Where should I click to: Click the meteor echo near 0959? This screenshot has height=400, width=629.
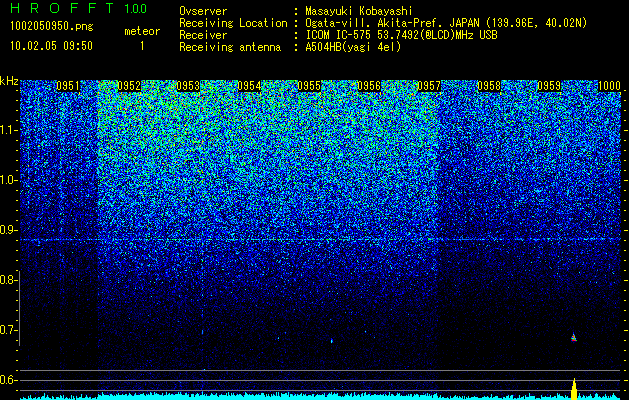(574, 337)
